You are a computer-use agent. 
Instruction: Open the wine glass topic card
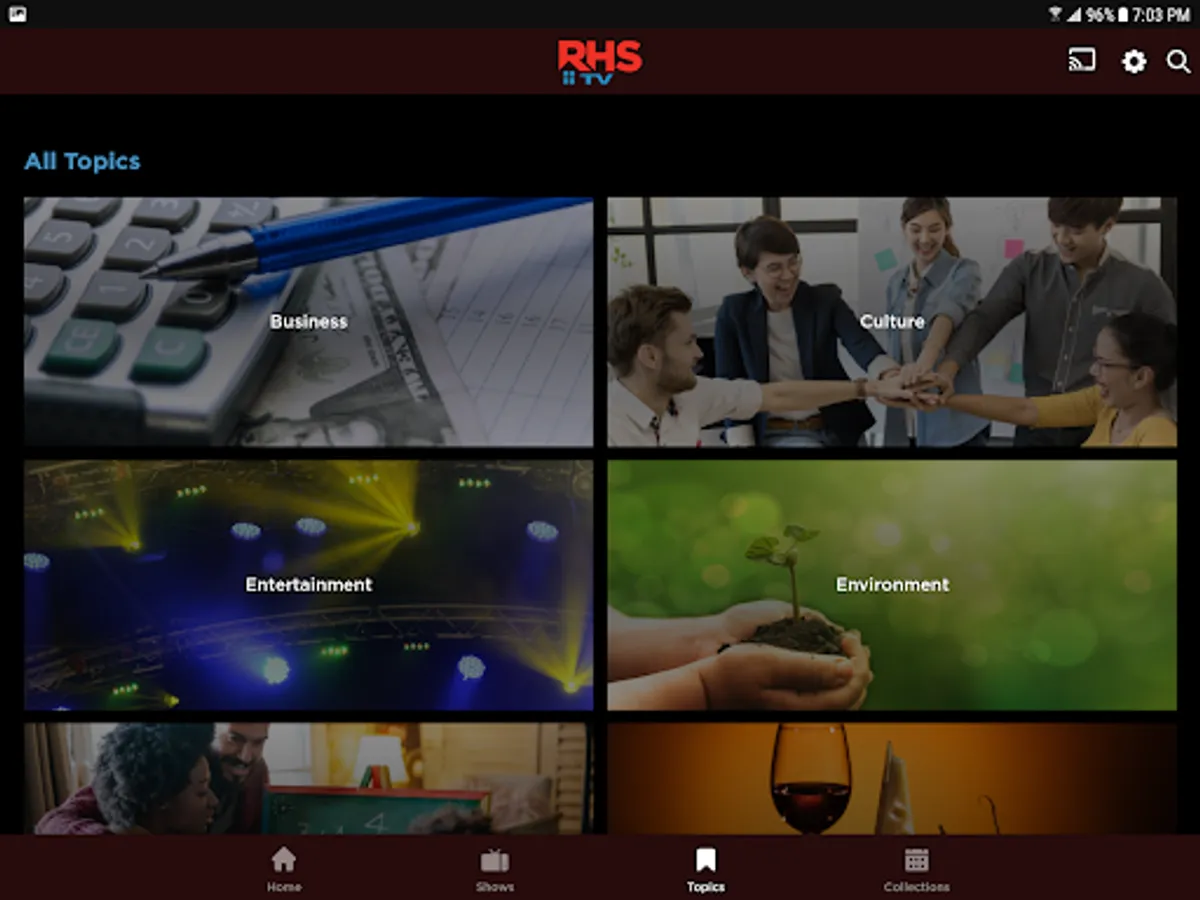tap(892, 779)
